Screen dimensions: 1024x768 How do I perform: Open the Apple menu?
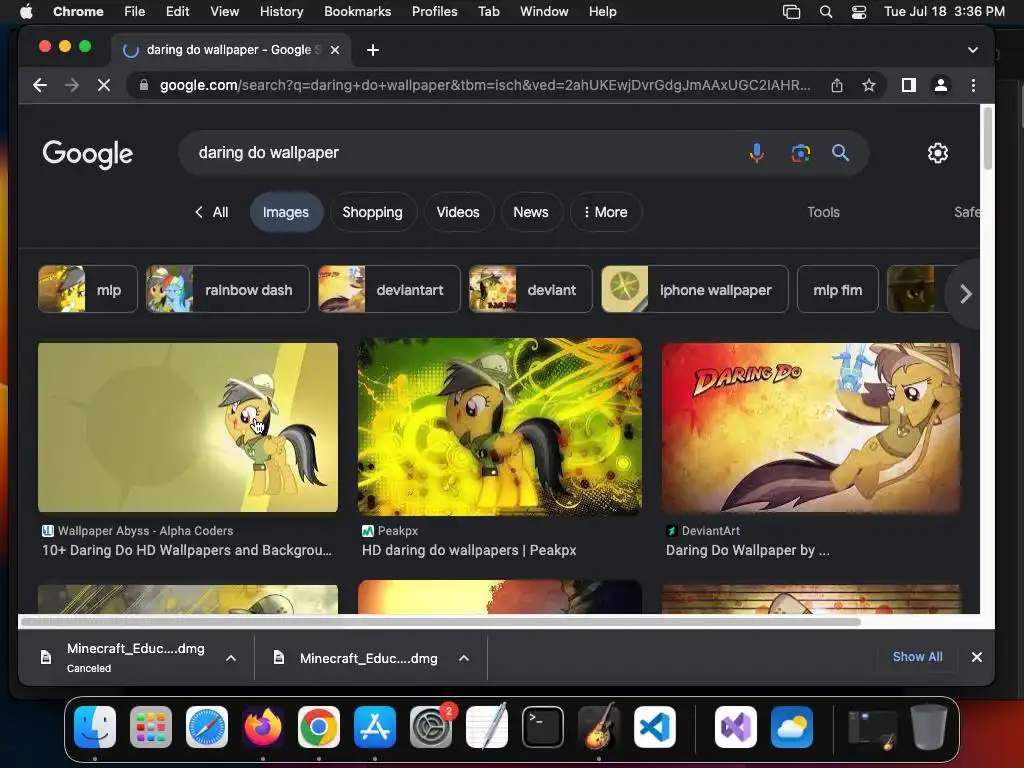tap(27, 12)
